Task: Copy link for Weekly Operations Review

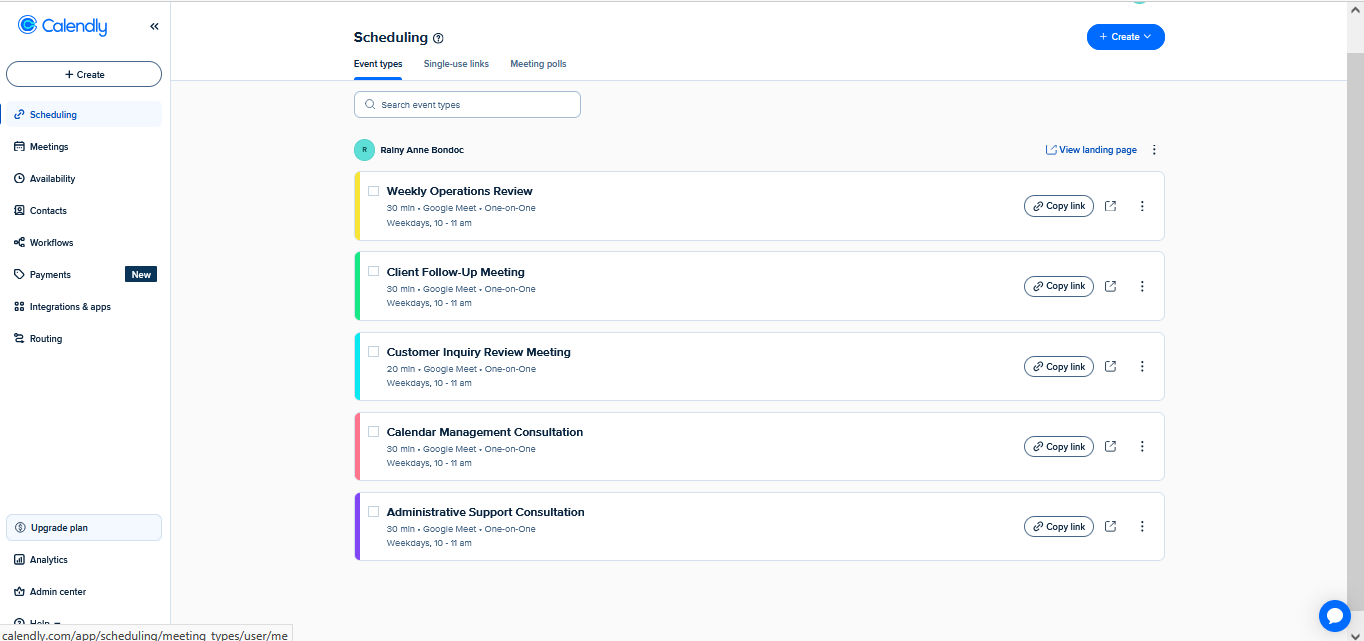Action: tap(1059, 206)
